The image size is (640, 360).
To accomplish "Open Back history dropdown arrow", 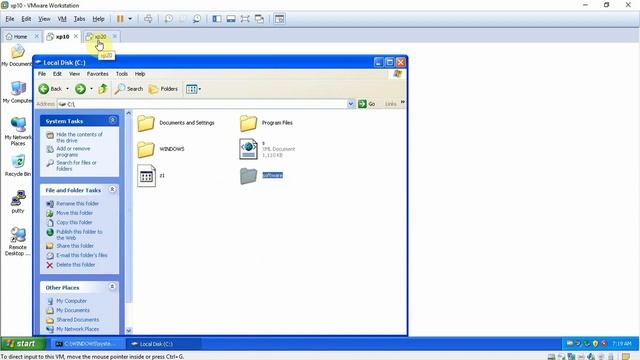I will 67,89.
